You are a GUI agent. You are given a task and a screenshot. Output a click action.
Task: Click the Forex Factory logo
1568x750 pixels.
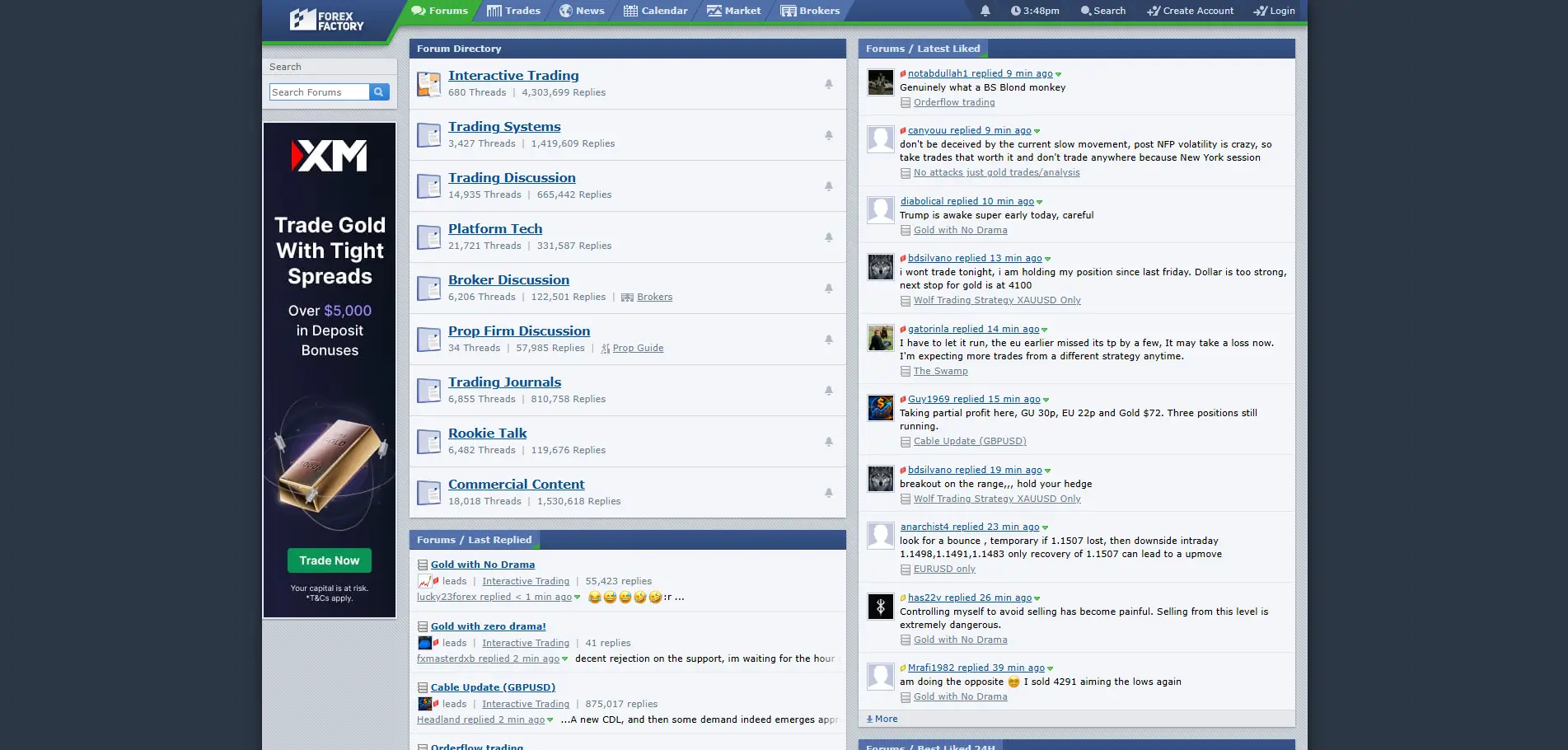[x=326, y=20]
